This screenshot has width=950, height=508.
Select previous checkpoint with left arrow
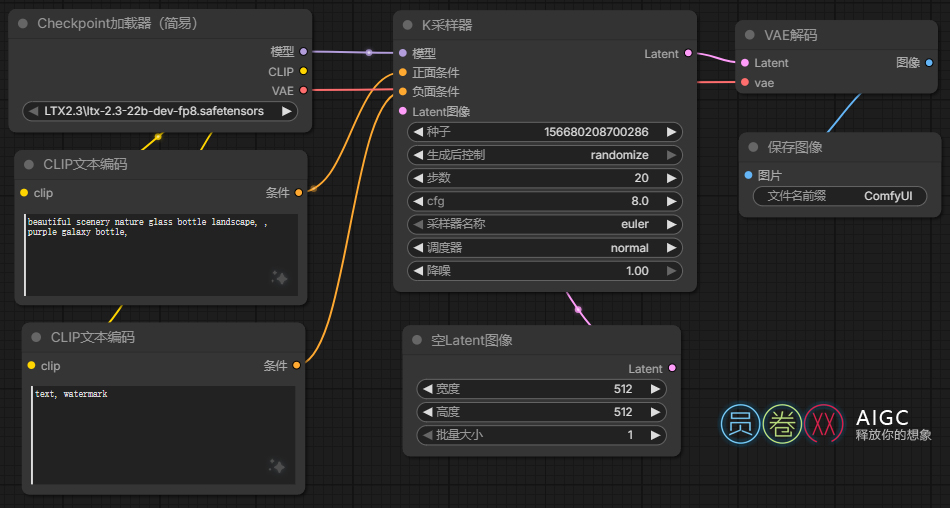(x=33, y=112)
